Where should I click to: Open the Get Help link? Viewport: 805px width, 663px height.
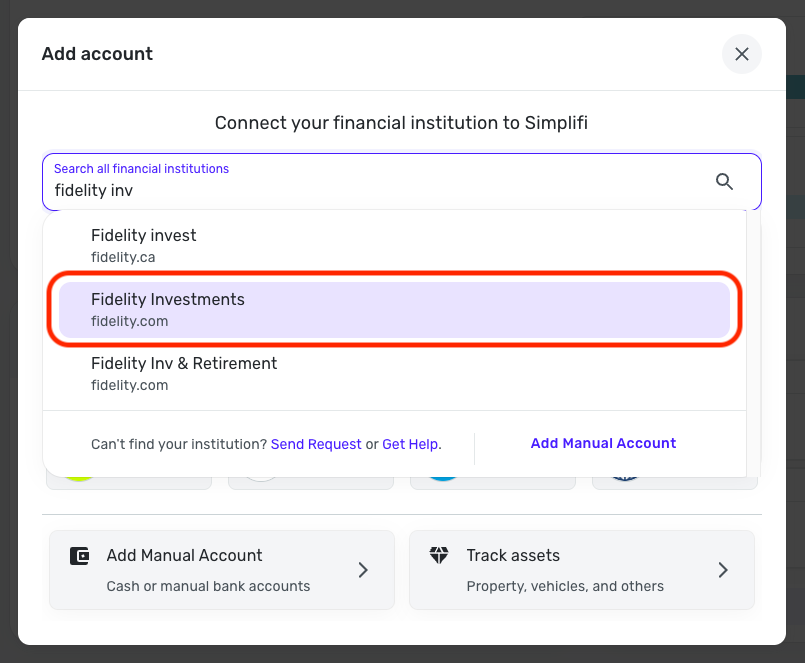pos(411,444)
